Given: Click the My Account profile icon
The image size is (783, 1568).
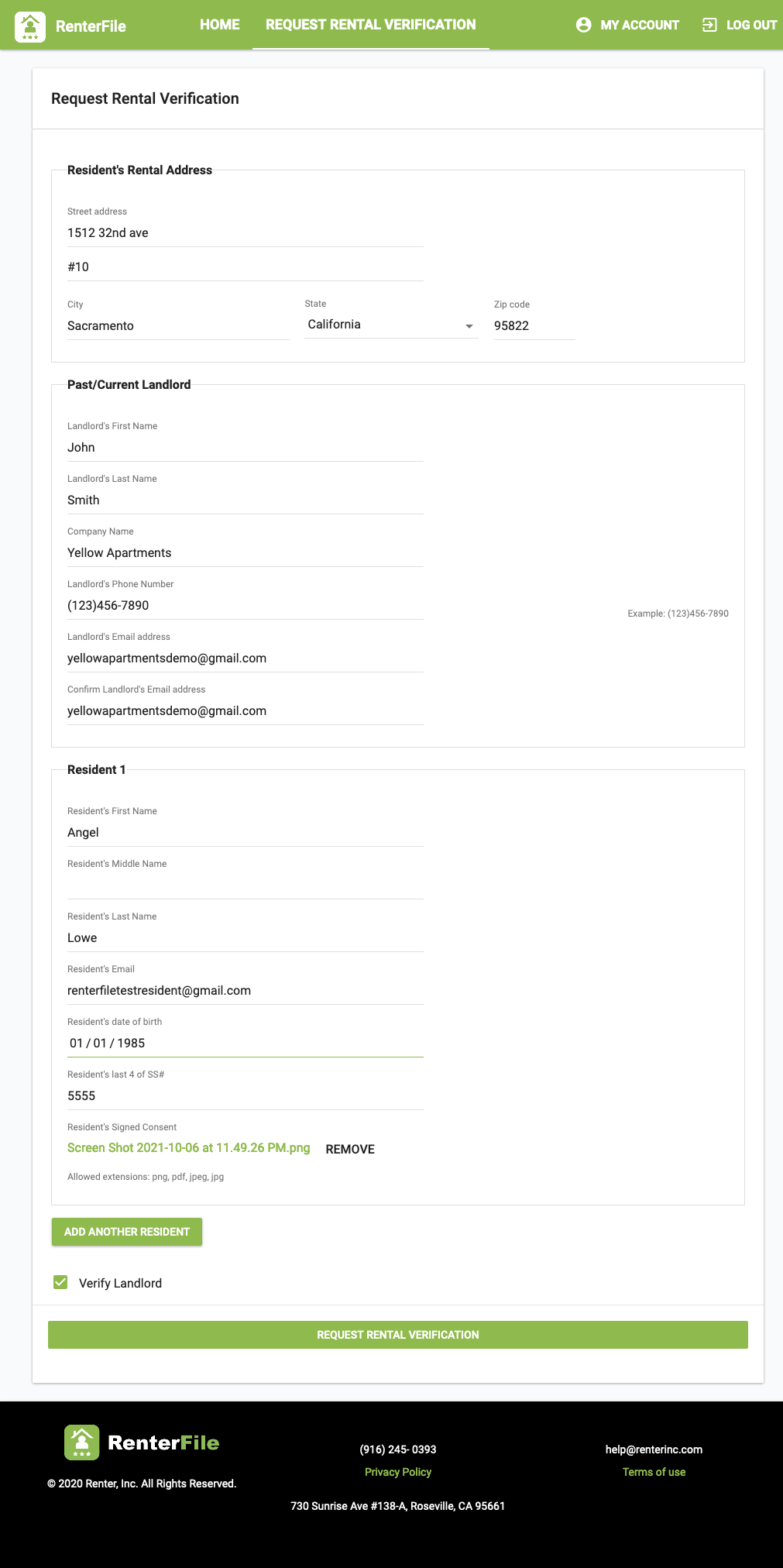Looking at the screenshot, I should (584, 25).
